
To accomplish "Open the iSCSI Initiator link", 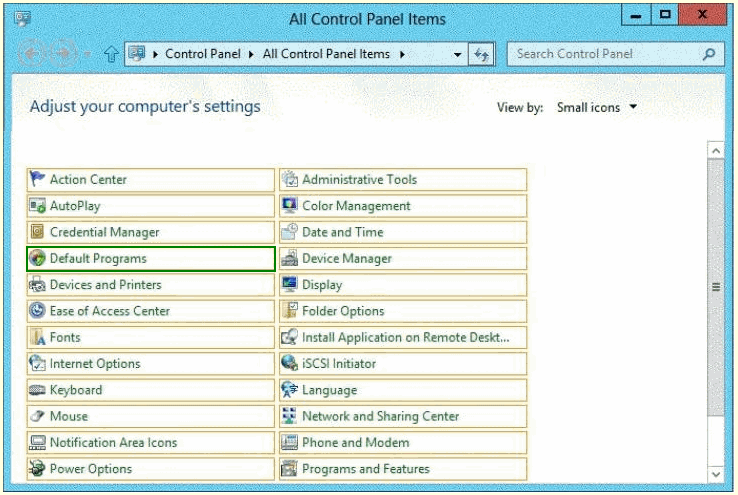I will point(339,364).
